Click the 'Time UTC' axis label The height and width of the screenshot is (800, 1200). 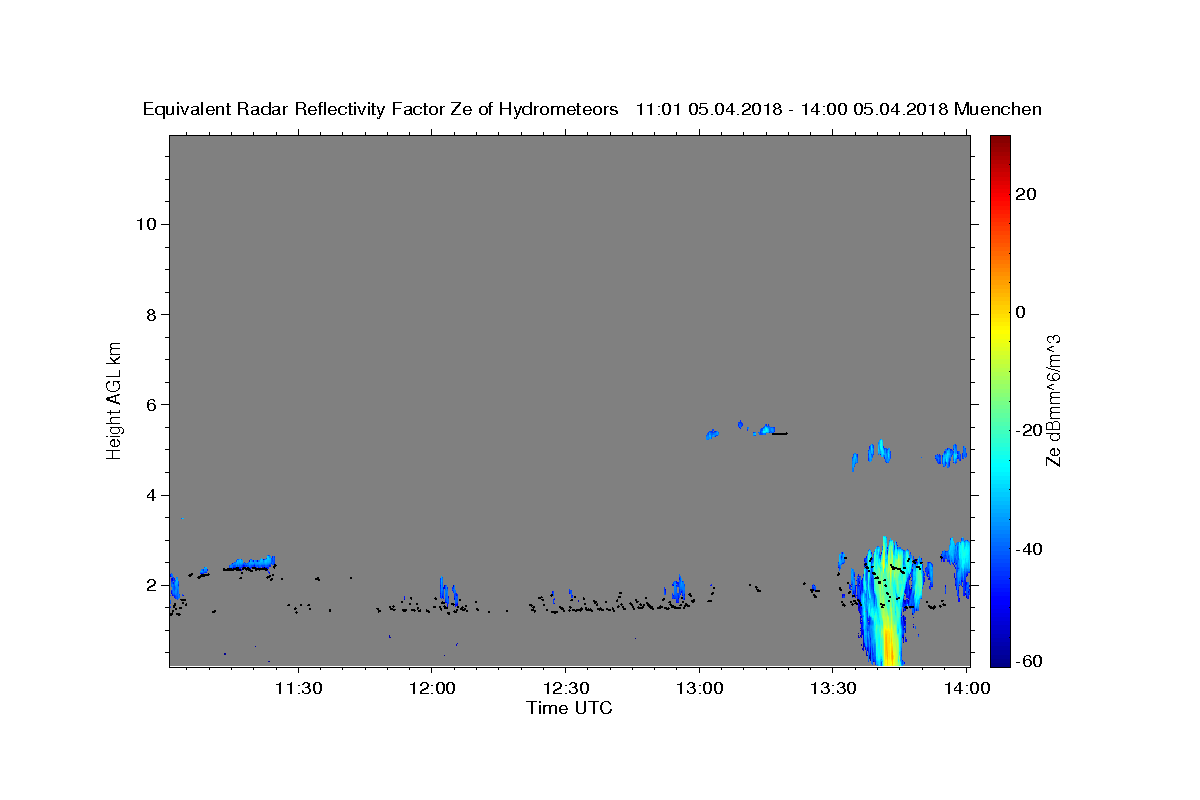569,709
